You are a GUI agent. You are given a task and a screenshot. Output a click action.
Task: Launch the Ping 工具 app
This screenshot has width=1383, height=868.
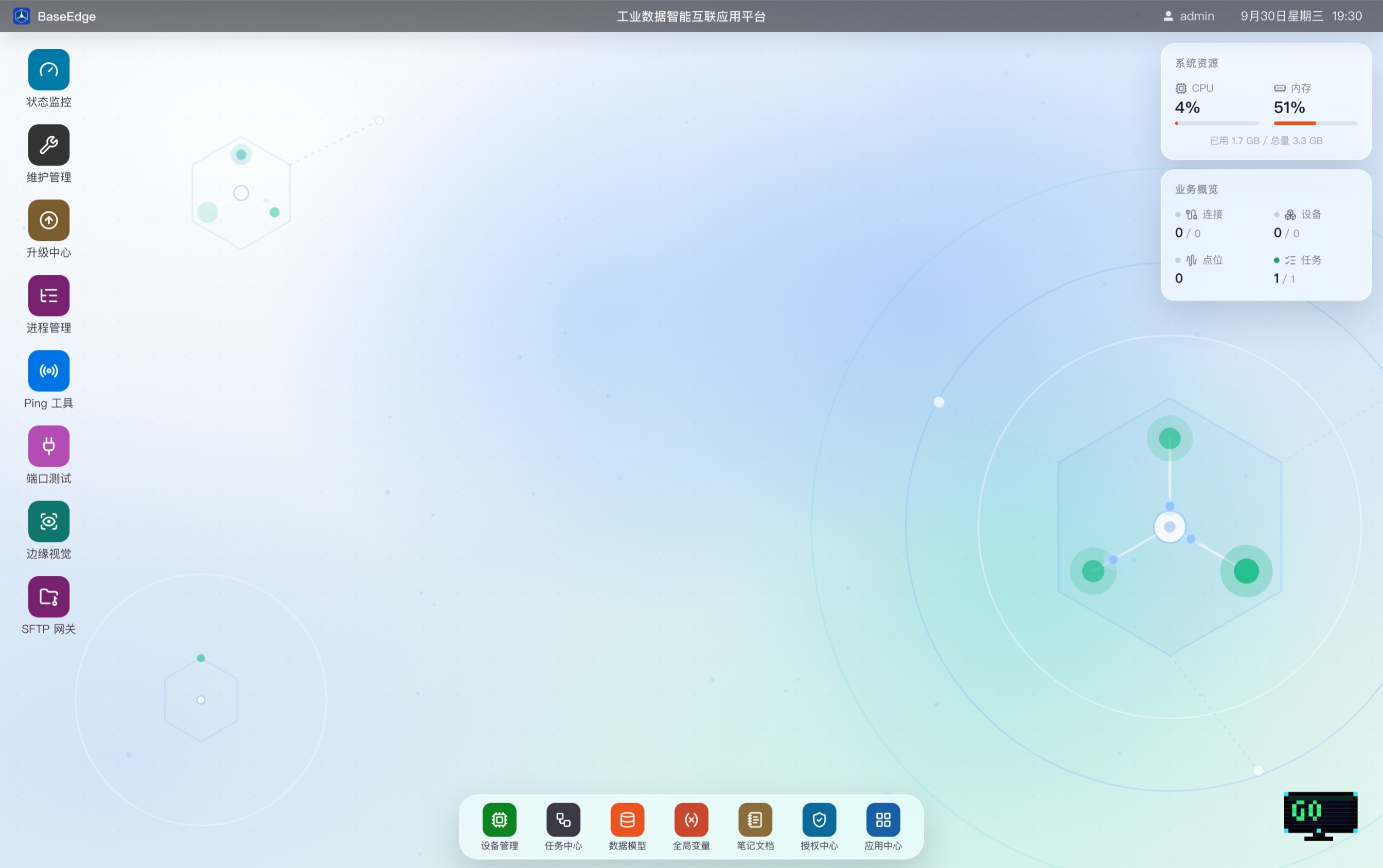(x=49, y=370)
